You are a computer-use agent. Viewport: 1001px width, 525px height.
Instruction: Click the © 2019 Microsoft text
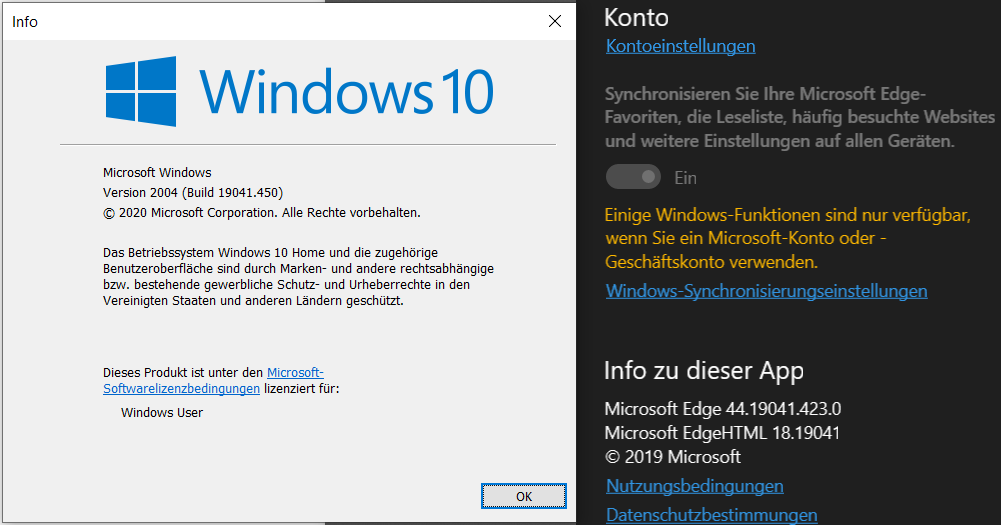point(673,457)
